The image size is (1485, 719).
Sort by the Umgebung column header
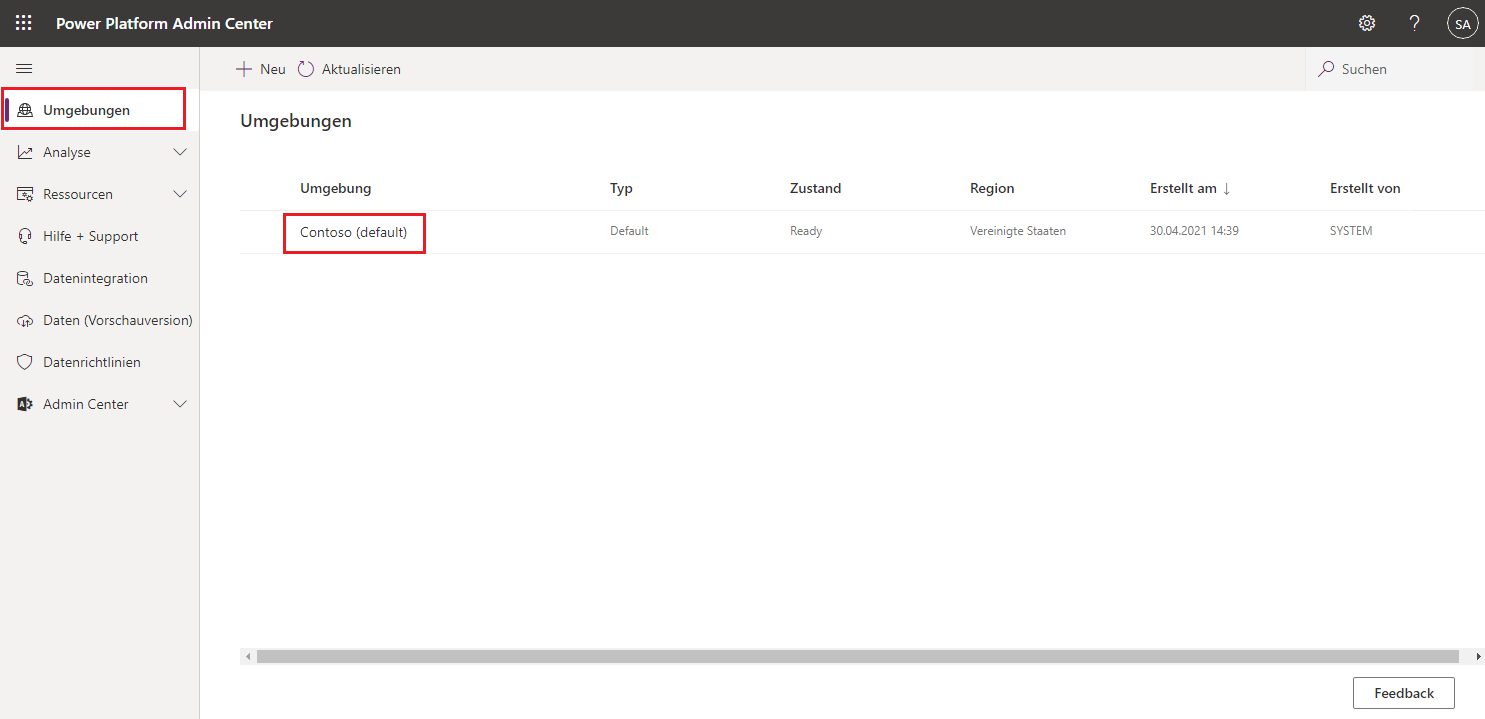[335, 188]
